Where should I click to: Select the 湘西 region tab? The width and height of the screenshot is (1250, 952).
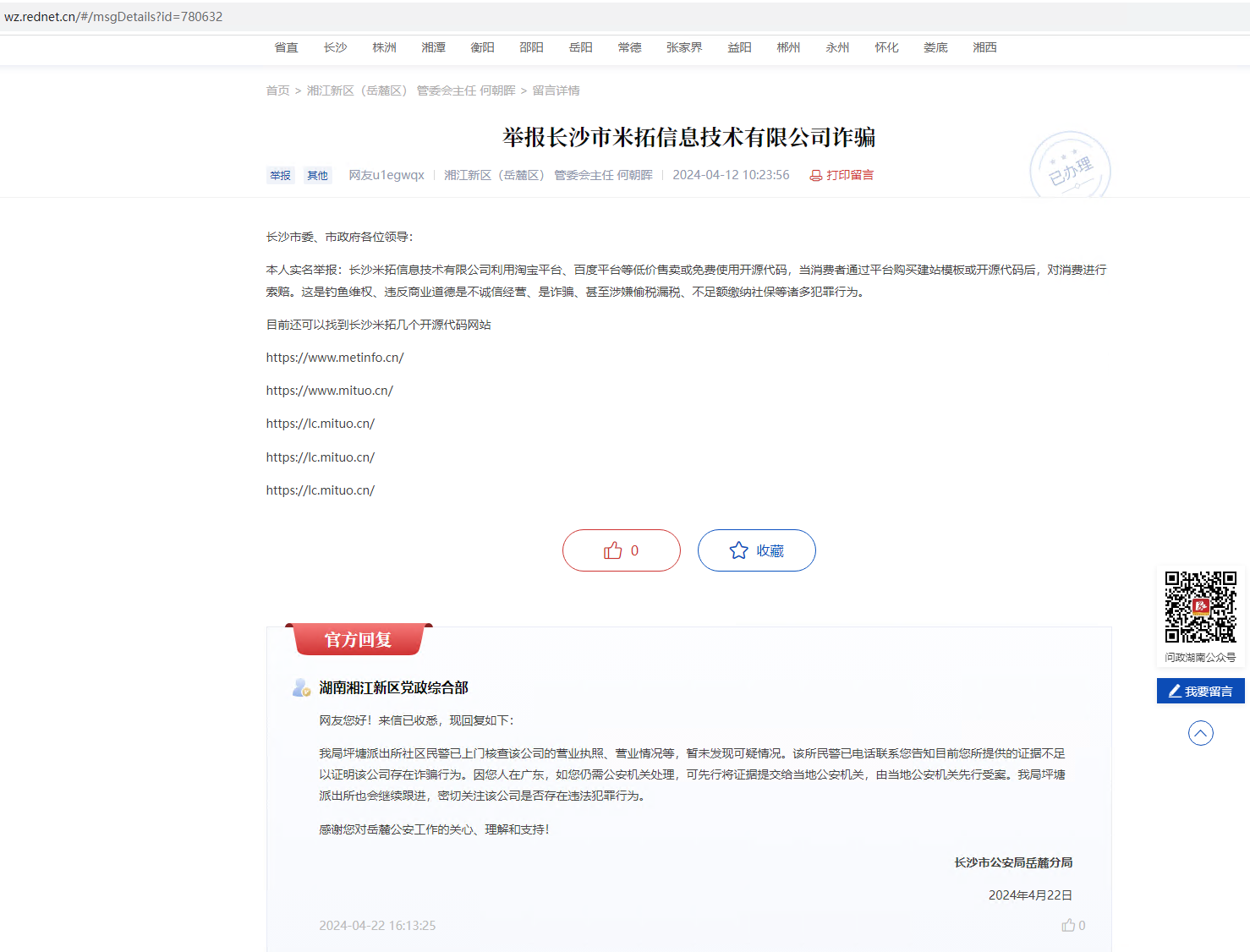(x=985, y=47)
